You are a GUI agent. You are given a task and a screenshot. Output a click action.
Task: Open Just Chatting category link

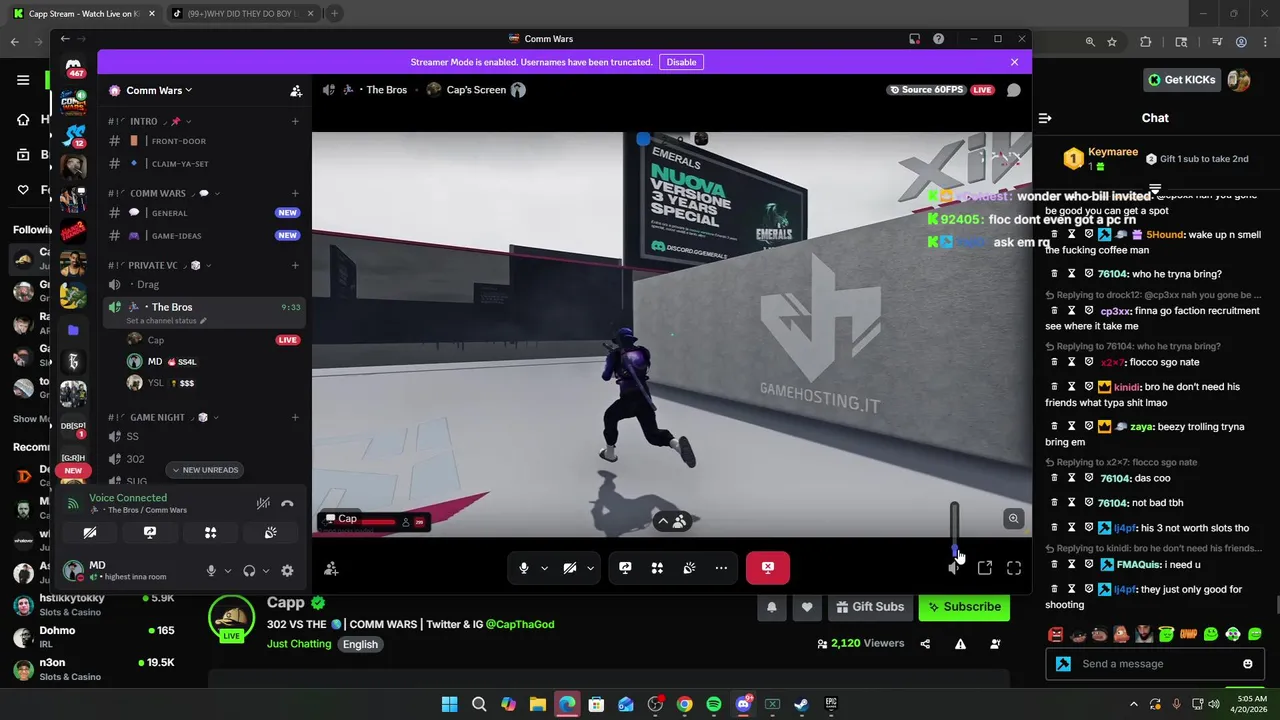[299, 644]
